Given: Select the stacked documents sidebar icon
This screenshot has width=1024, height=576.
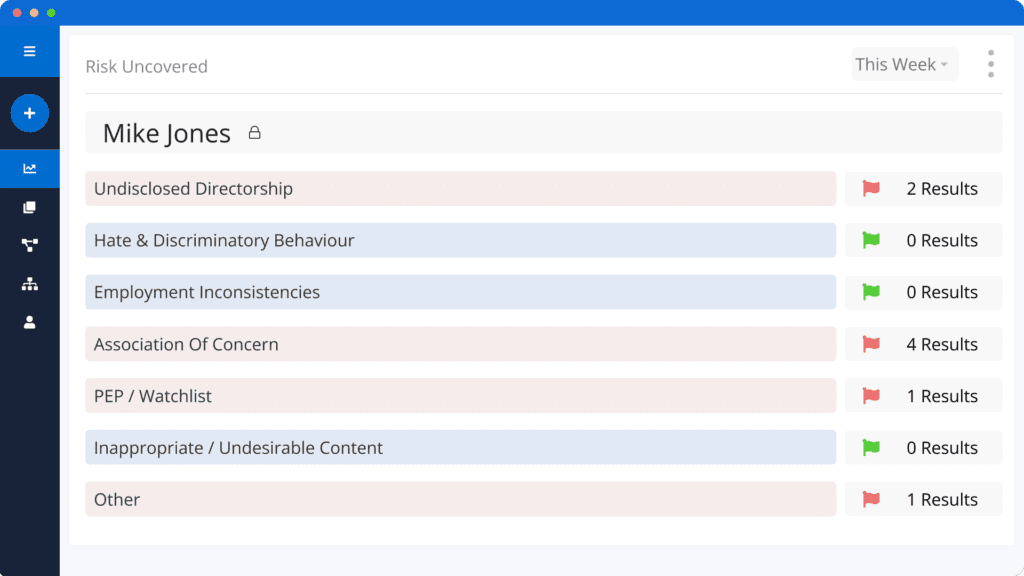Looking at the screenshot, I should 29,207.
